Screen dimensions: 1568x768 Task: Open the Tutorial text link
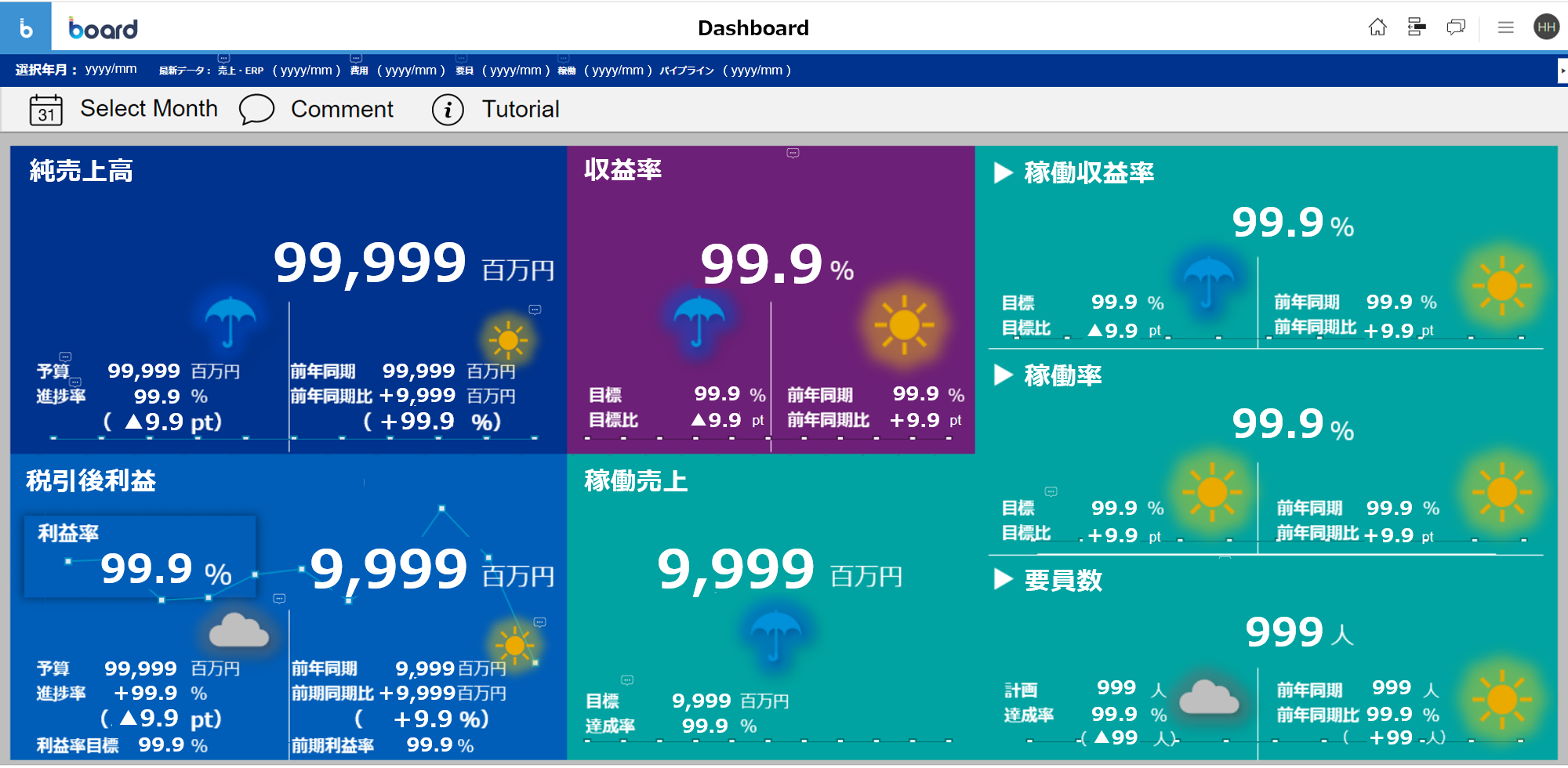[x=521, y=110]
